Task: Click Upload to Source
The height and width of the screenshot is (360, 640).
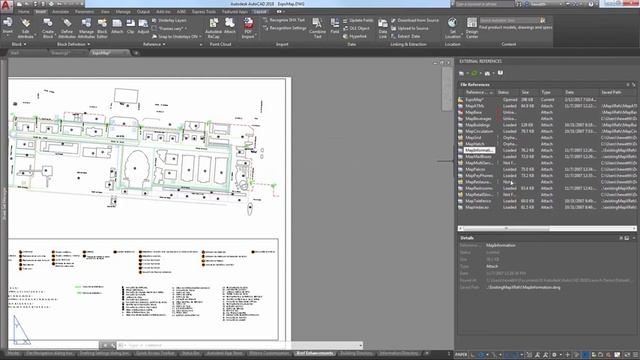Action: point(410,28)
